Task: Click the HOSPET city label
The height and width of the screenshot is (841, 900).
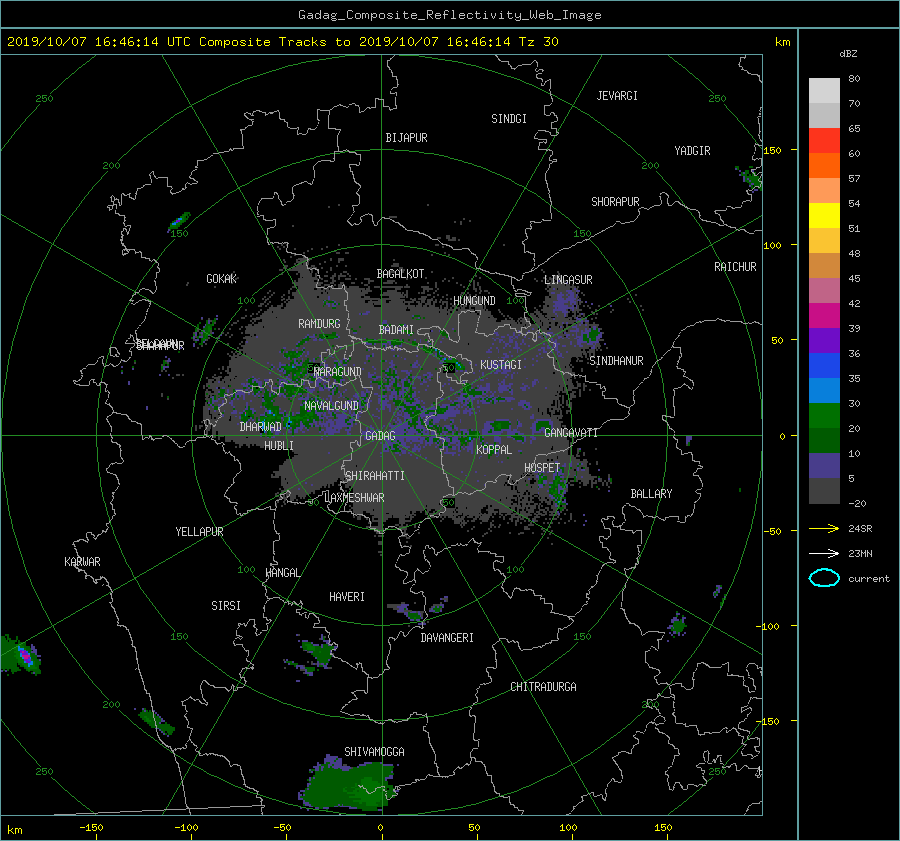Action: click(x=542, y=468)
